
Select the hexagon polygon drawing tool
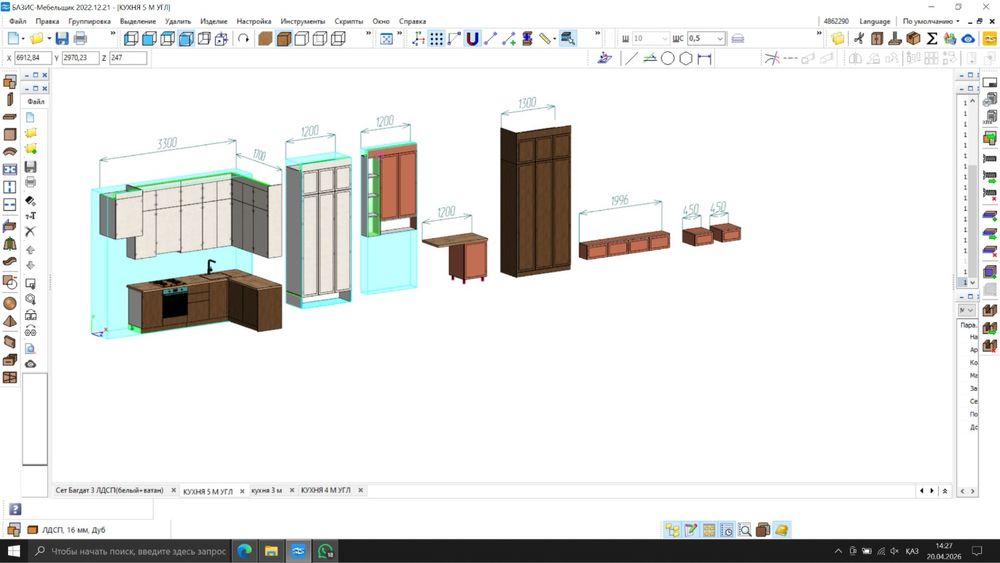pos(686,58)
